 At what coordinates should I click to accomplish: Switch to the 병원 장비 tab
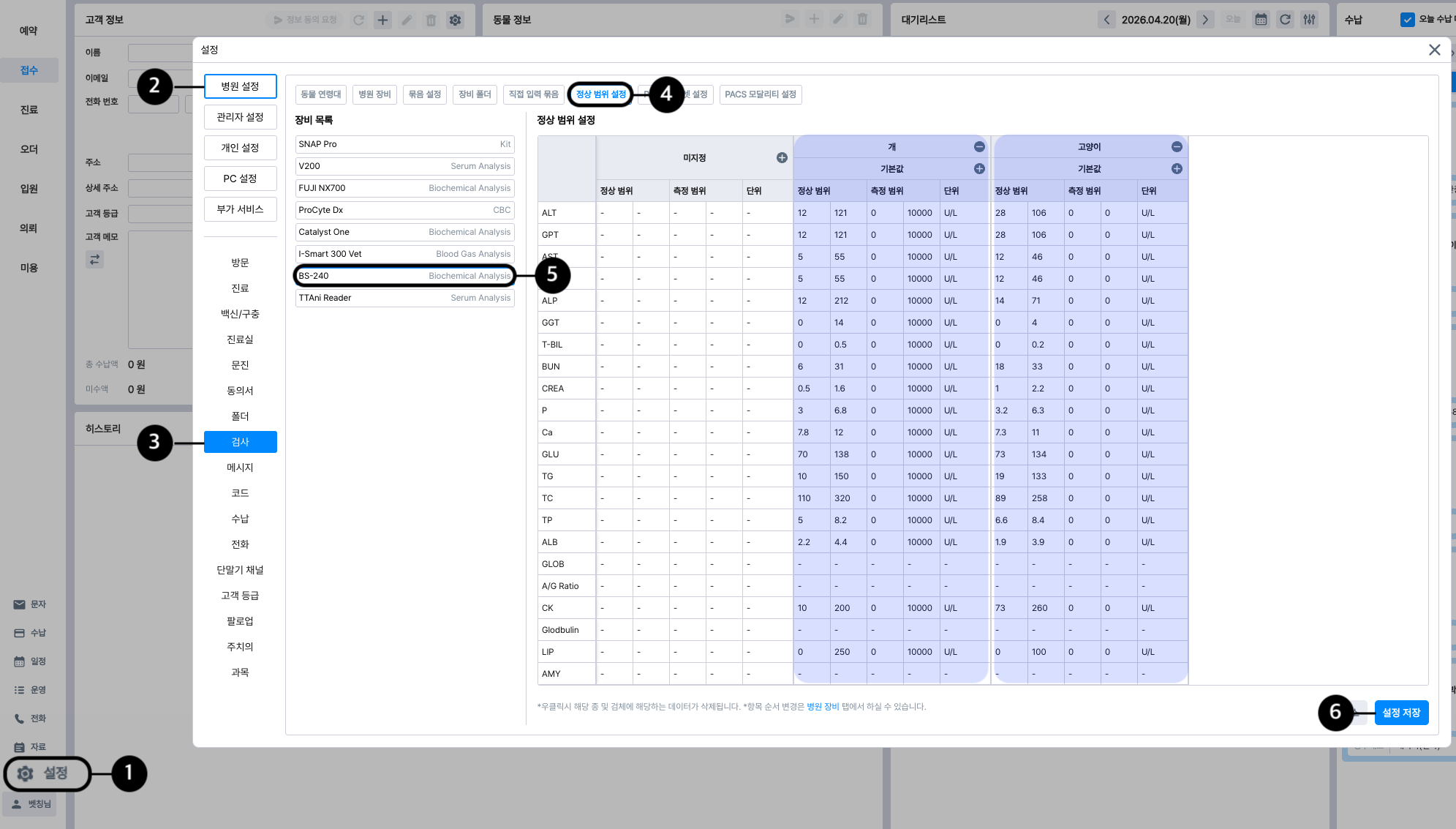point(374,94)
